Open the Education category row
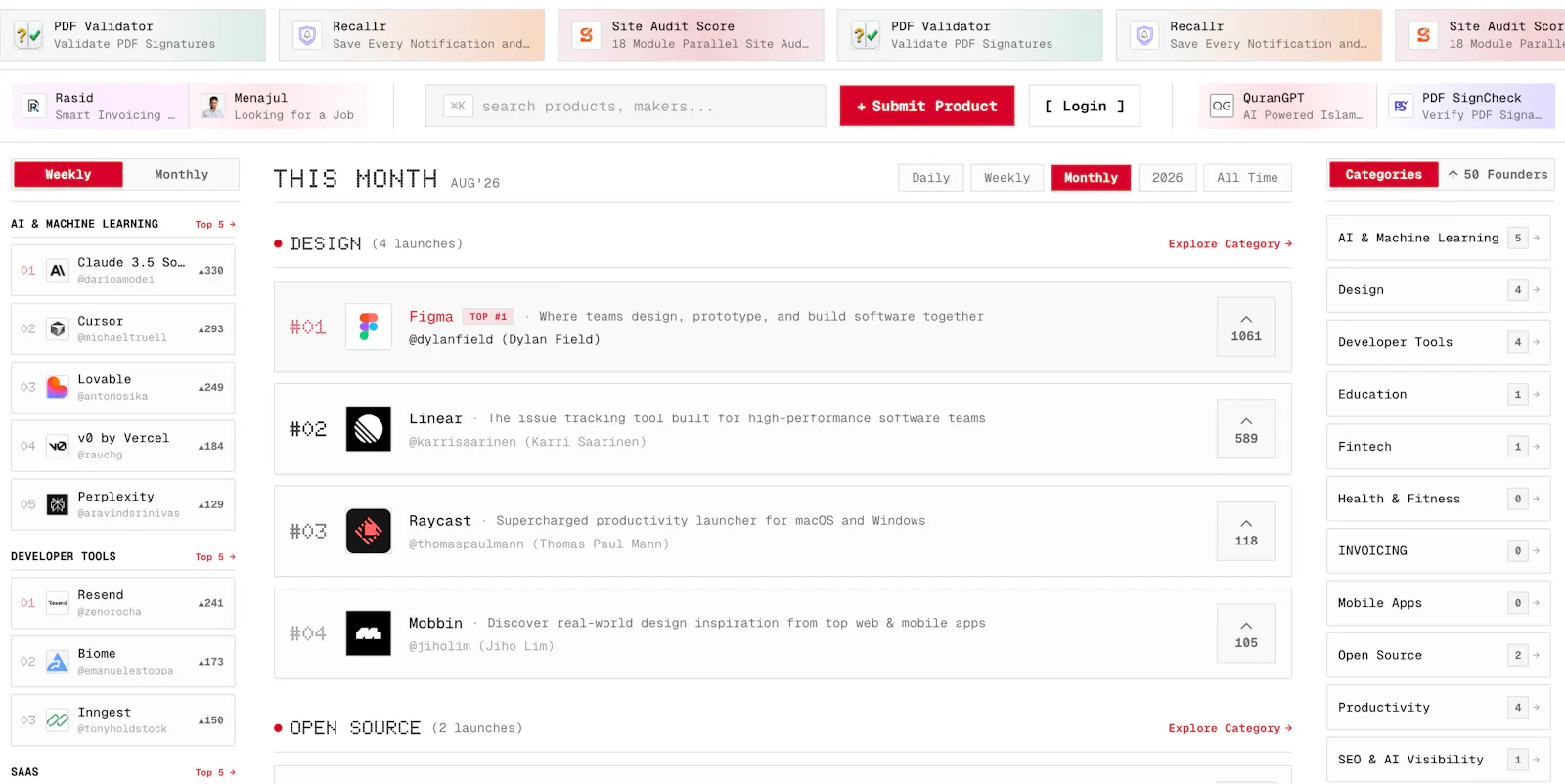This screenshot has height=784, width=1565. (1438, 394)
